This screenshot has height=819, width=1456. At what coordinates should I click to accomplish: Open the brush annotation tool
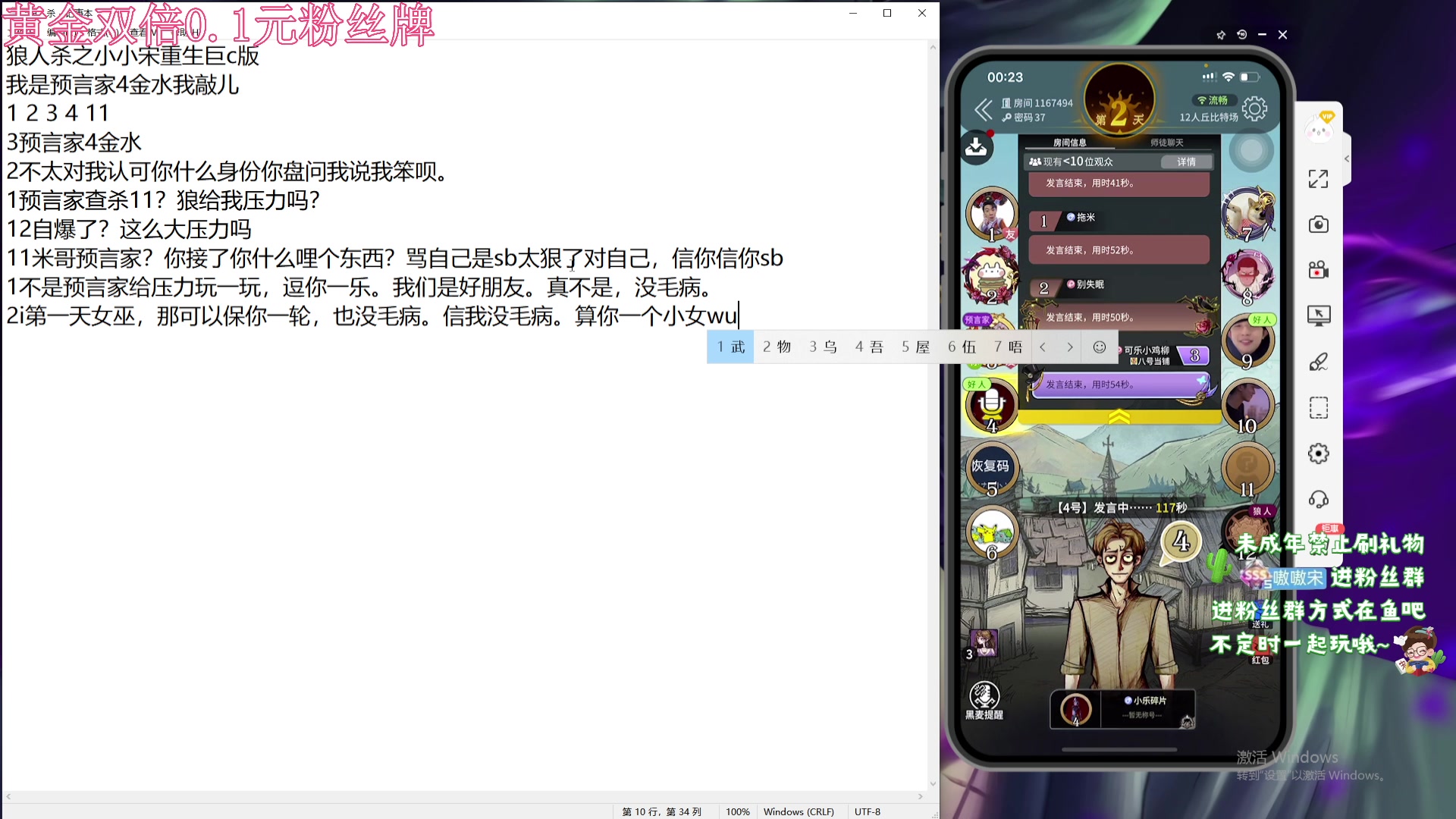click(x=1319, y=361)
